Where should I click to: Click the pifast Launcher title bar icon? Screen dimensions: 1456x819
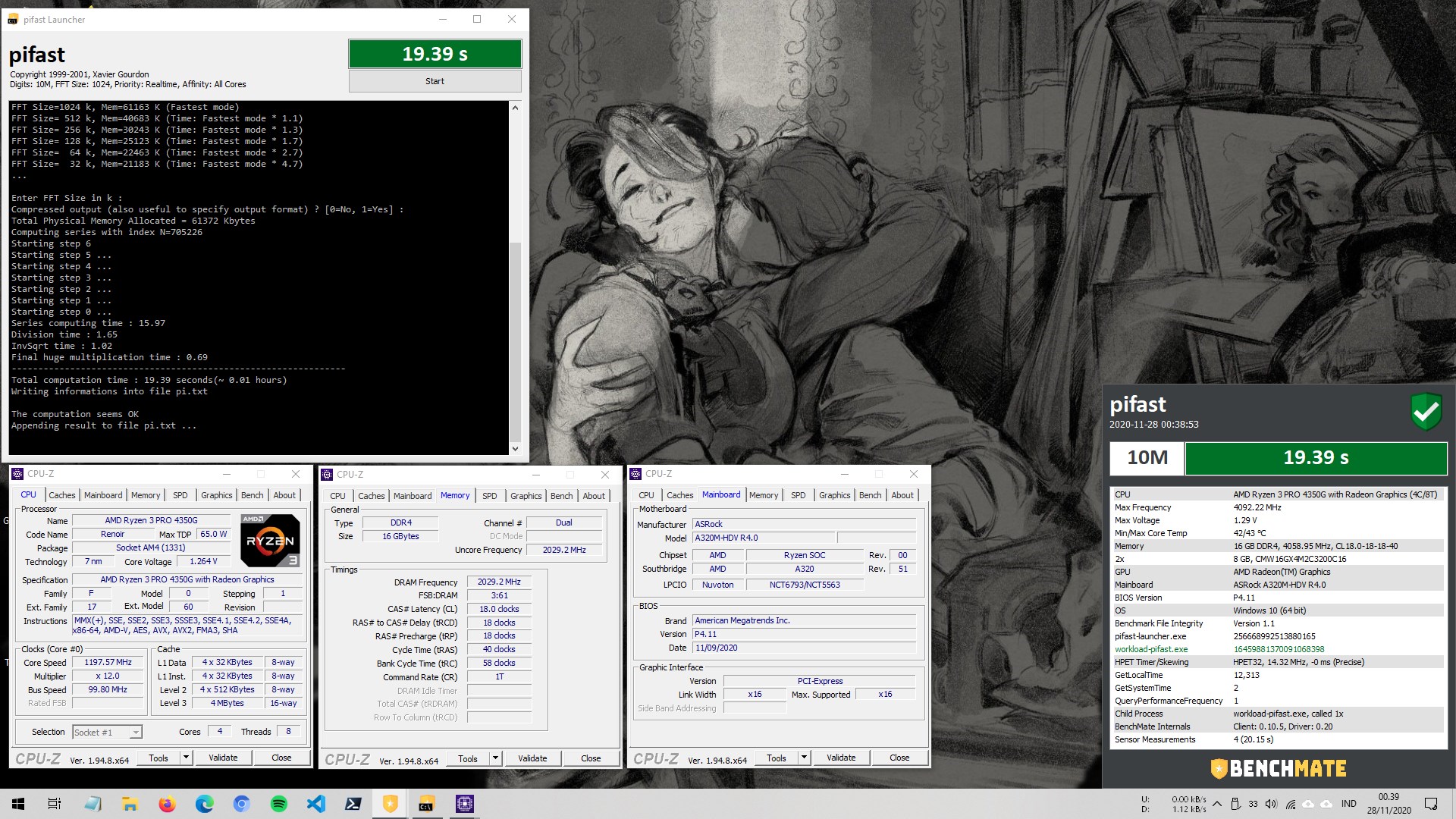pyautogui.click(x=12, y=20)
